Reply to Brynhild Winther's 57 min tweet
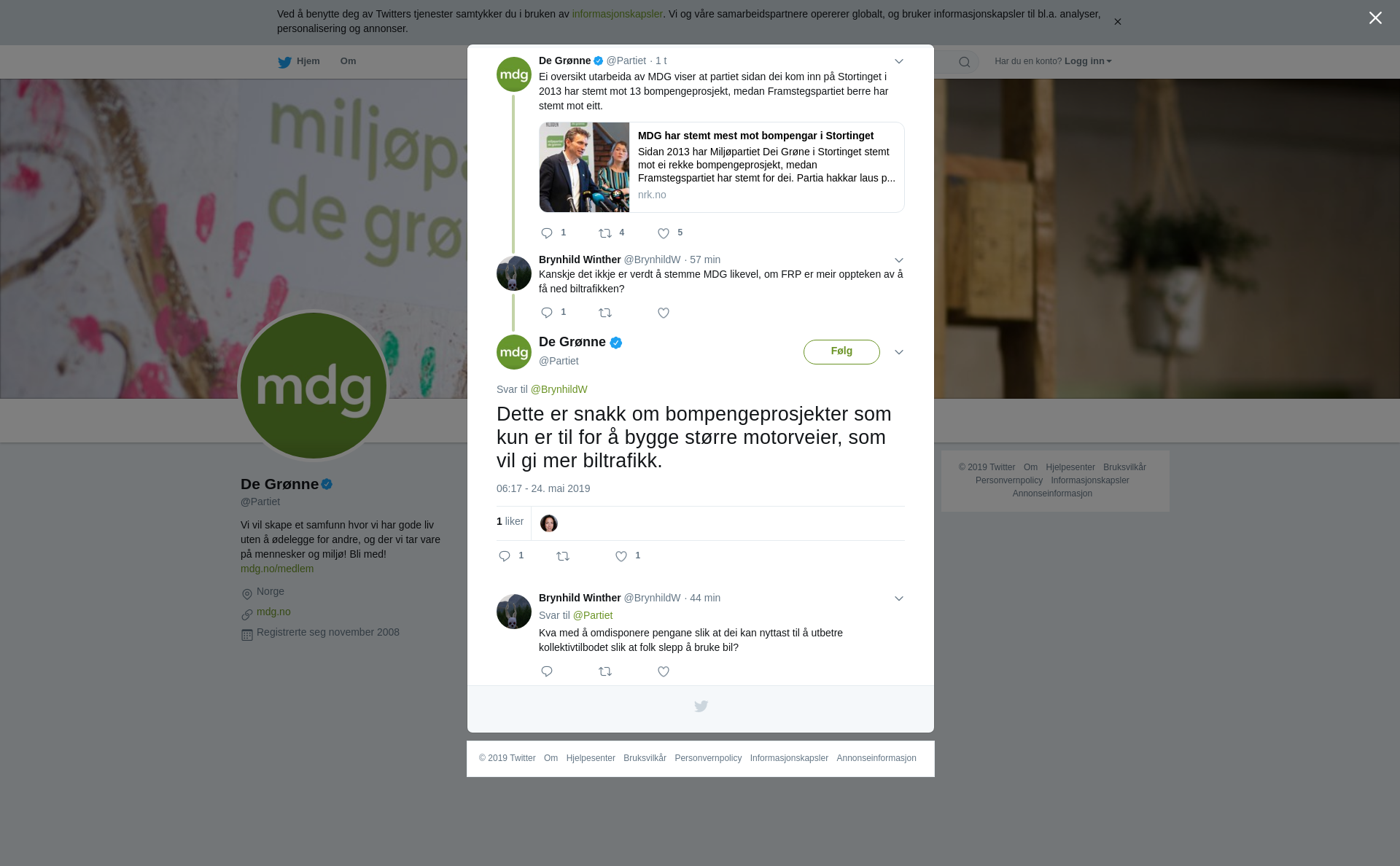 (x=547, y=313)
